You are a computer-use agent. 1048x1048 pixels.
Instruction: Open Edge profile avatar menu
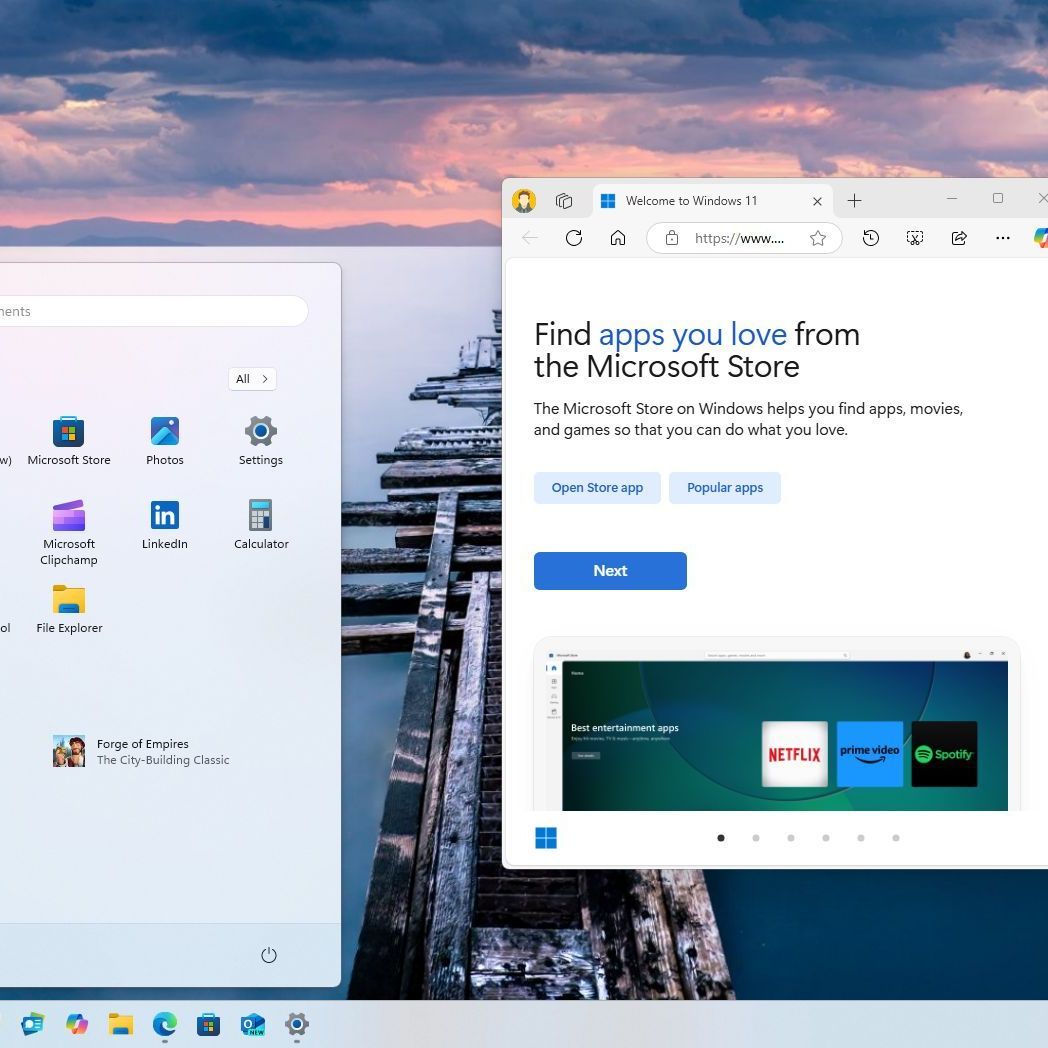[x=524, y=201]
